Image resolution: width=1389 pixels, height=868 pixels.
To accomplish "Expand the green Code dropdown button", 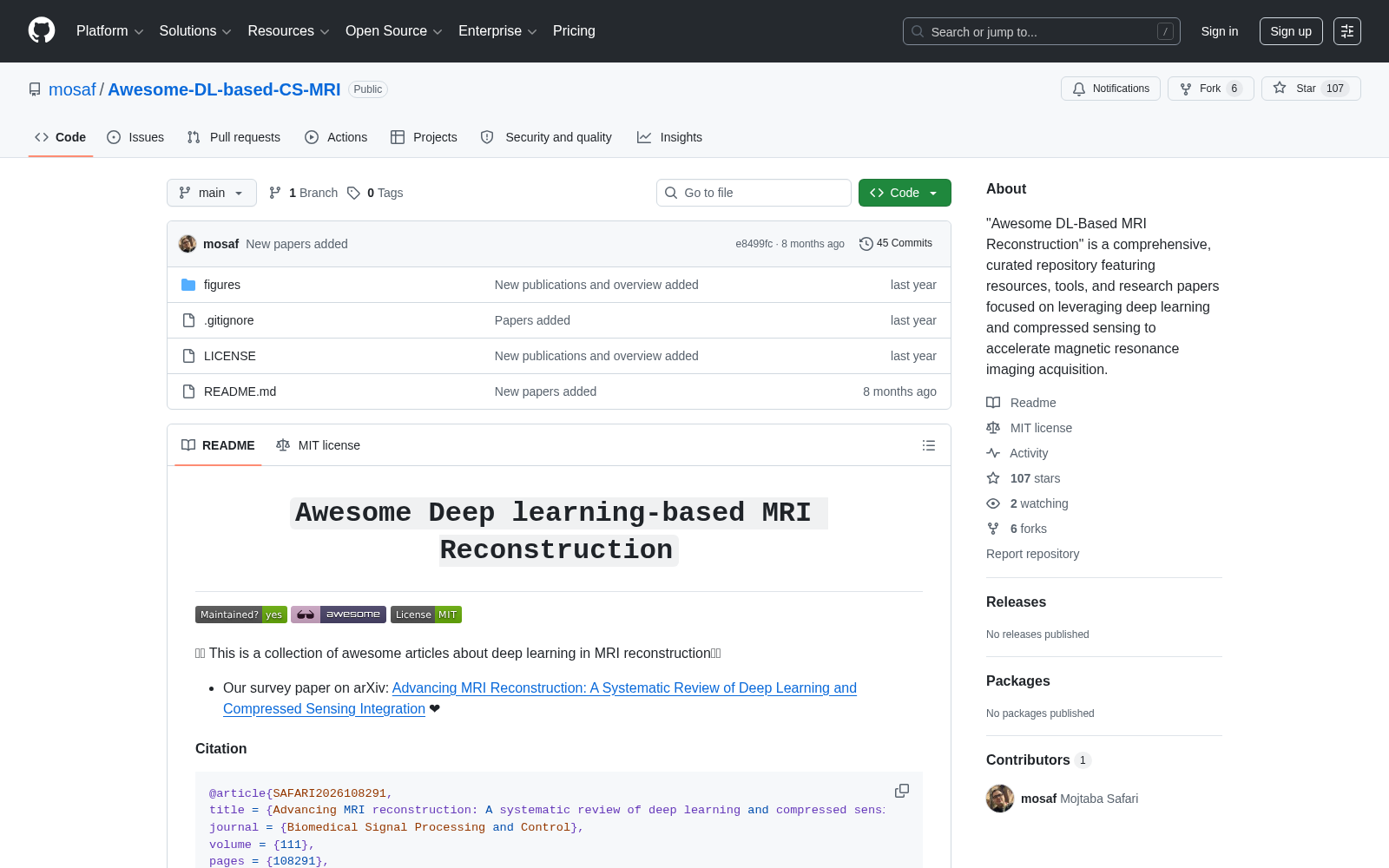I will [x=905, y=193].
